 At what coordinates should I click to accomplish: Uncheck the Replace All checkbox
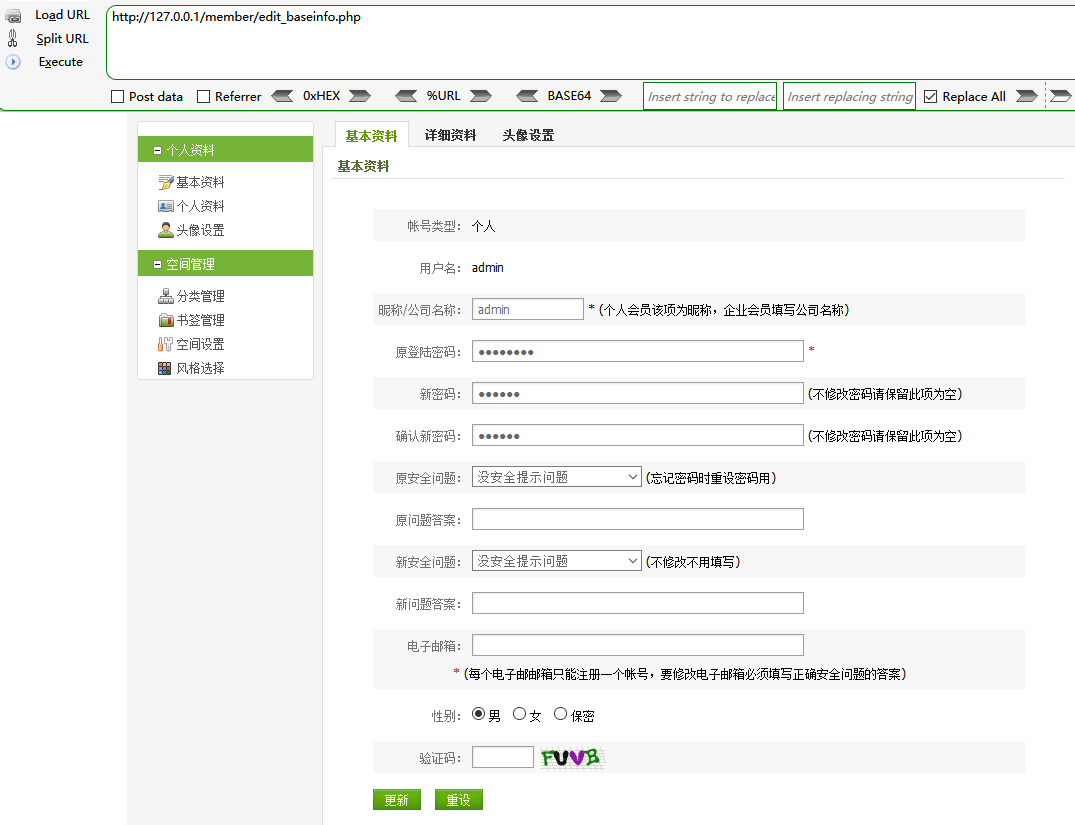930,97
